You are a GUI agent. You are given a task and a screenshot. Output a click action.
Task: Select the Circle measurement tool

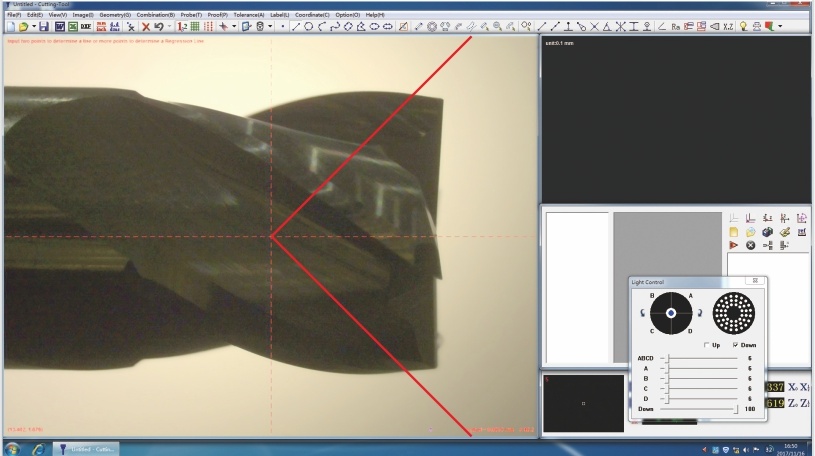[308, 26]
